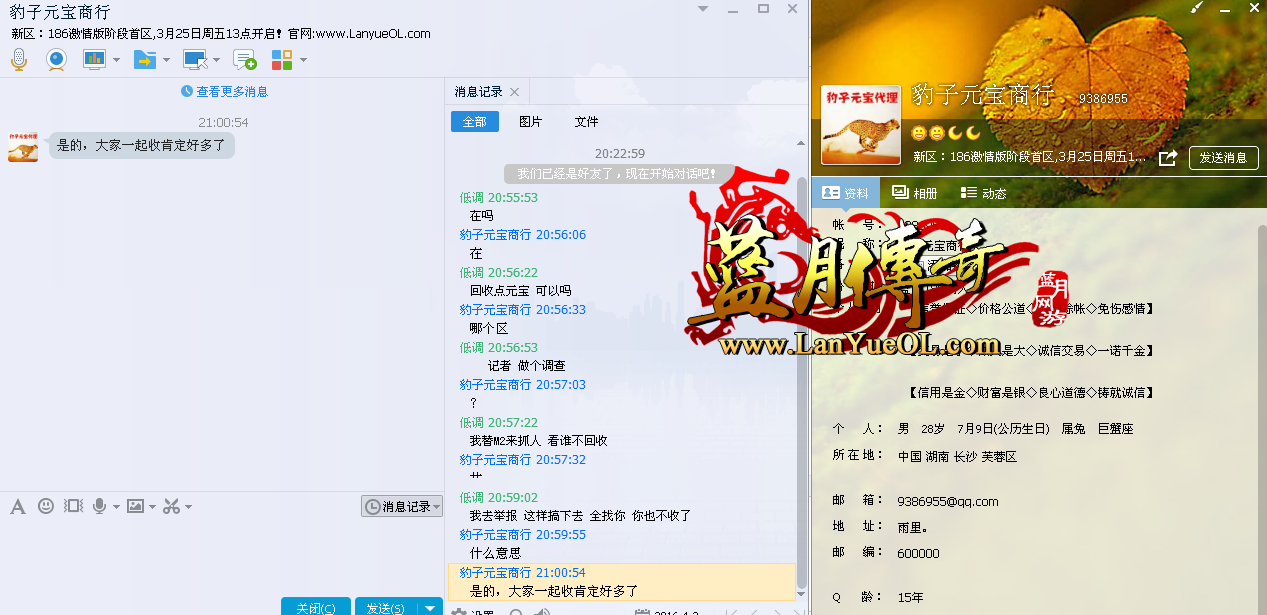1267x615 pixels.
Task: Send a window shake nudge
Action: pyautogui.click(x=72, y=506)
